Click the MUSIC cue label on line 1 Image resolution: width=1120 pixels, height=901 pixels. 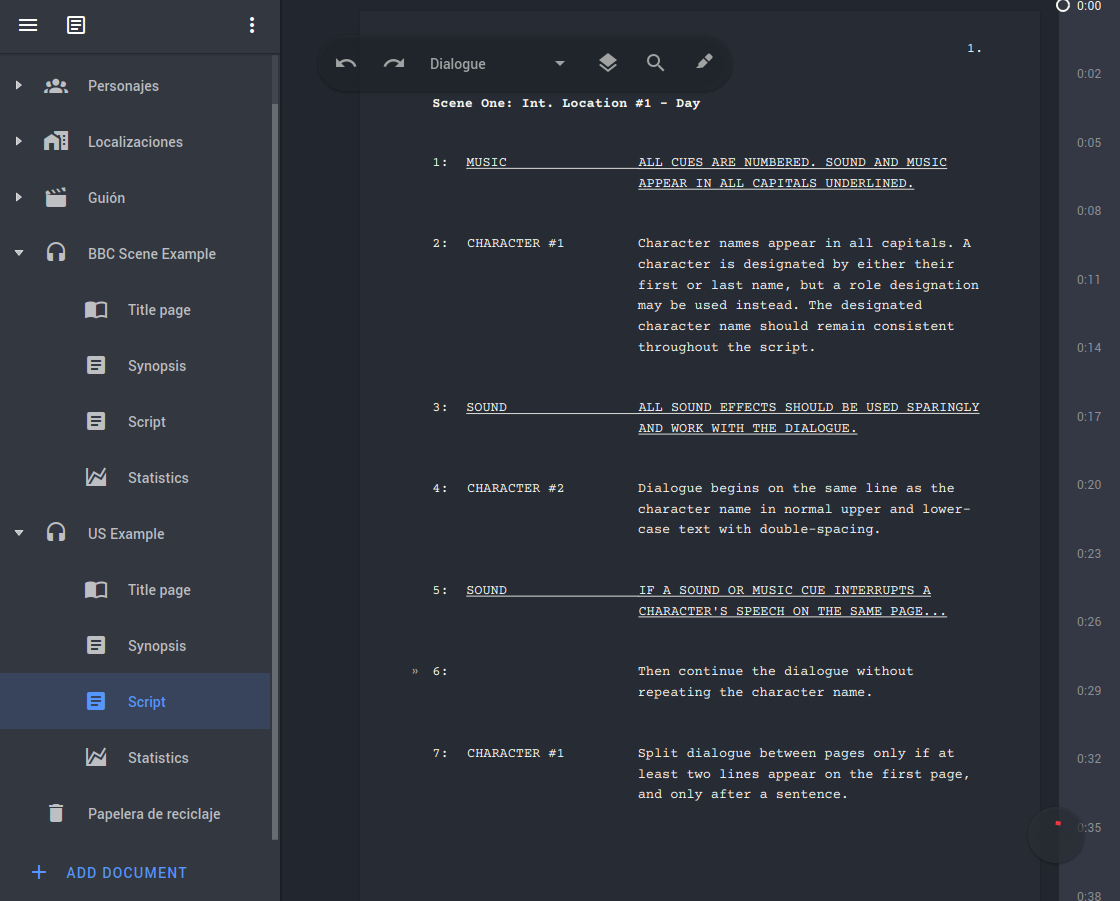tap(486, 162)
